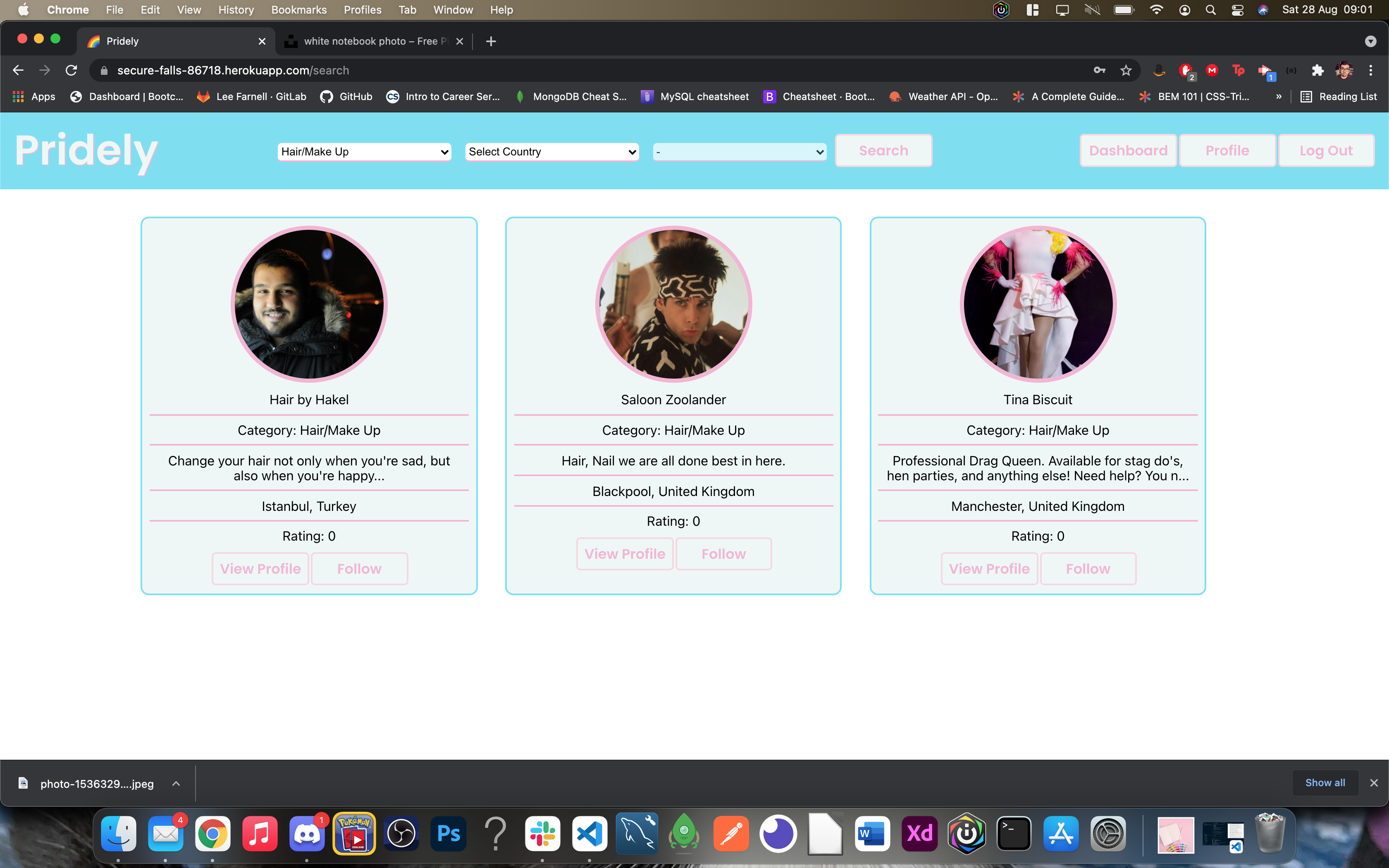The height and width of the screenshot is (868, 1389).
Task: Open the GitHub bookmark
Action: coord(347,96)
